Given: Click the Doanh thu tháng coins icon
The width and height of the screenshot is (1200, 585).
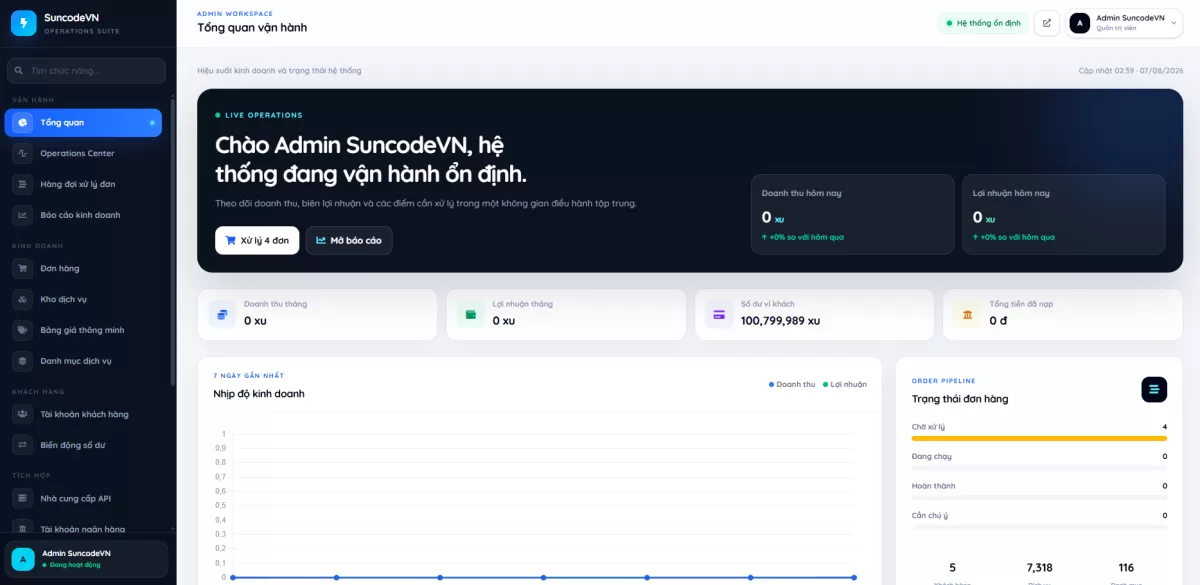Looking at the screenshot, I should pyautogui.click(x=222, y=315).
